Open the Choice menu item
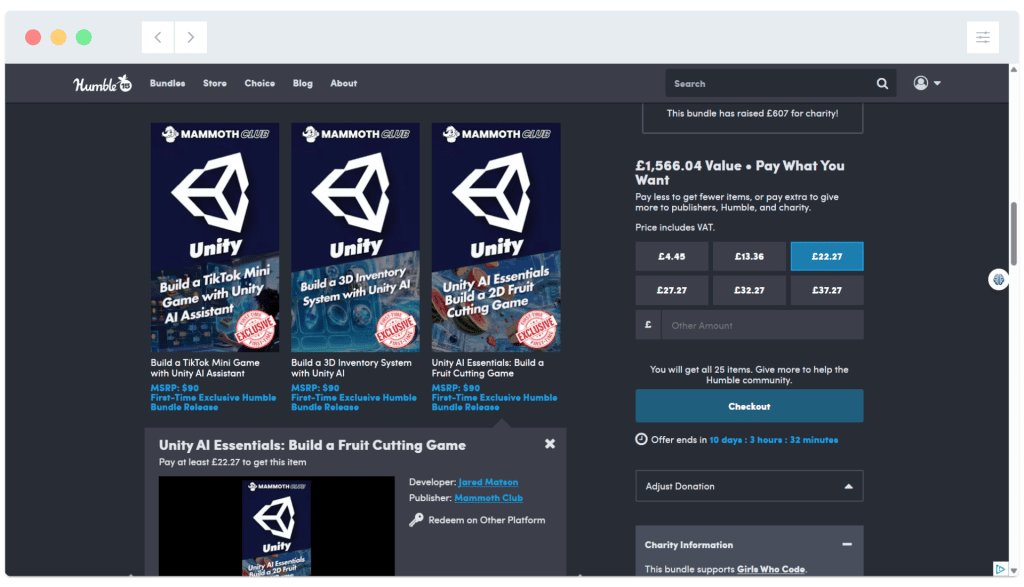 (x=259, y=84)
